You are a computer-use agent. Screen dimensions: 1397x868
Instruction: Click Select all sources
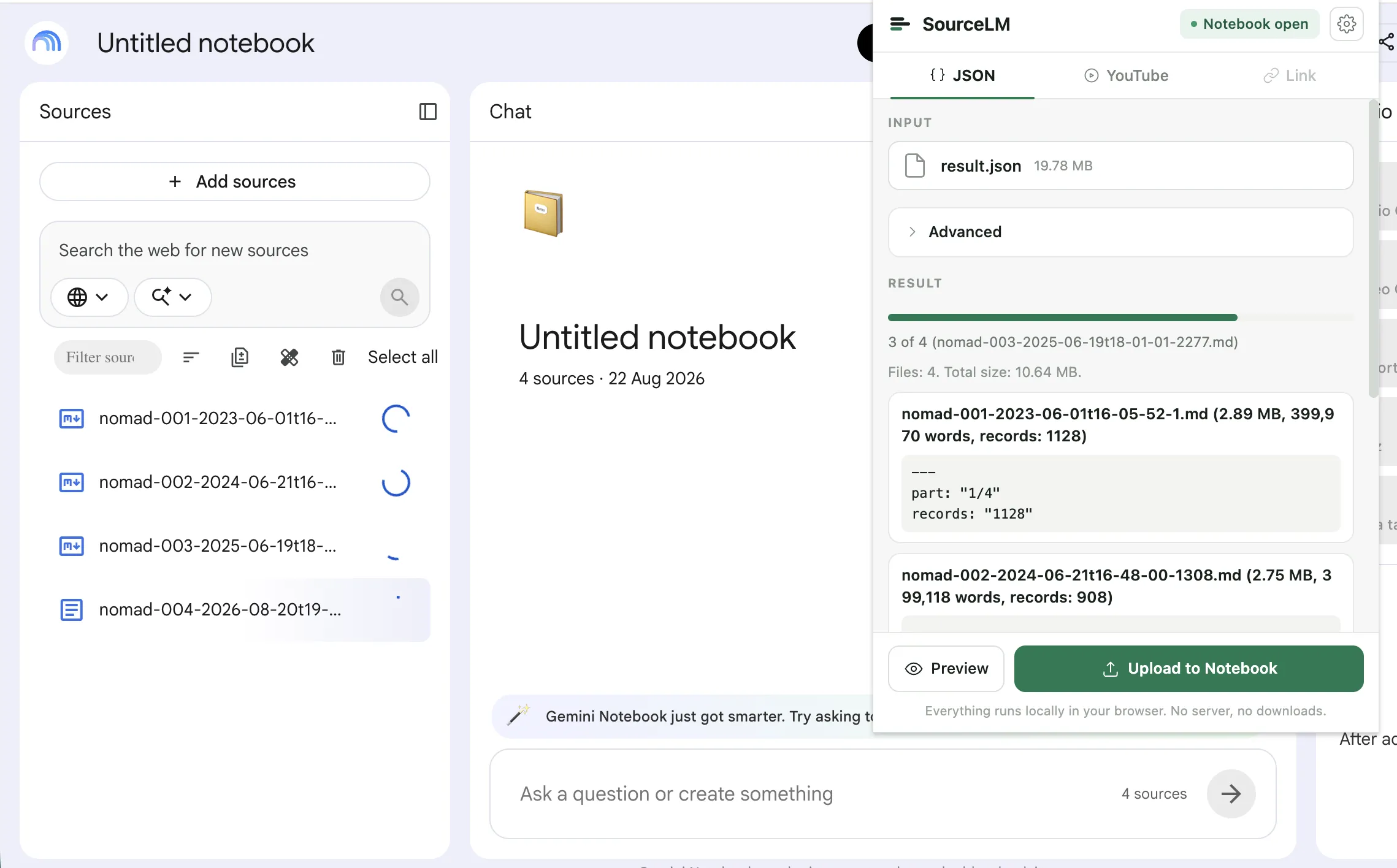[x=403, y=357]
